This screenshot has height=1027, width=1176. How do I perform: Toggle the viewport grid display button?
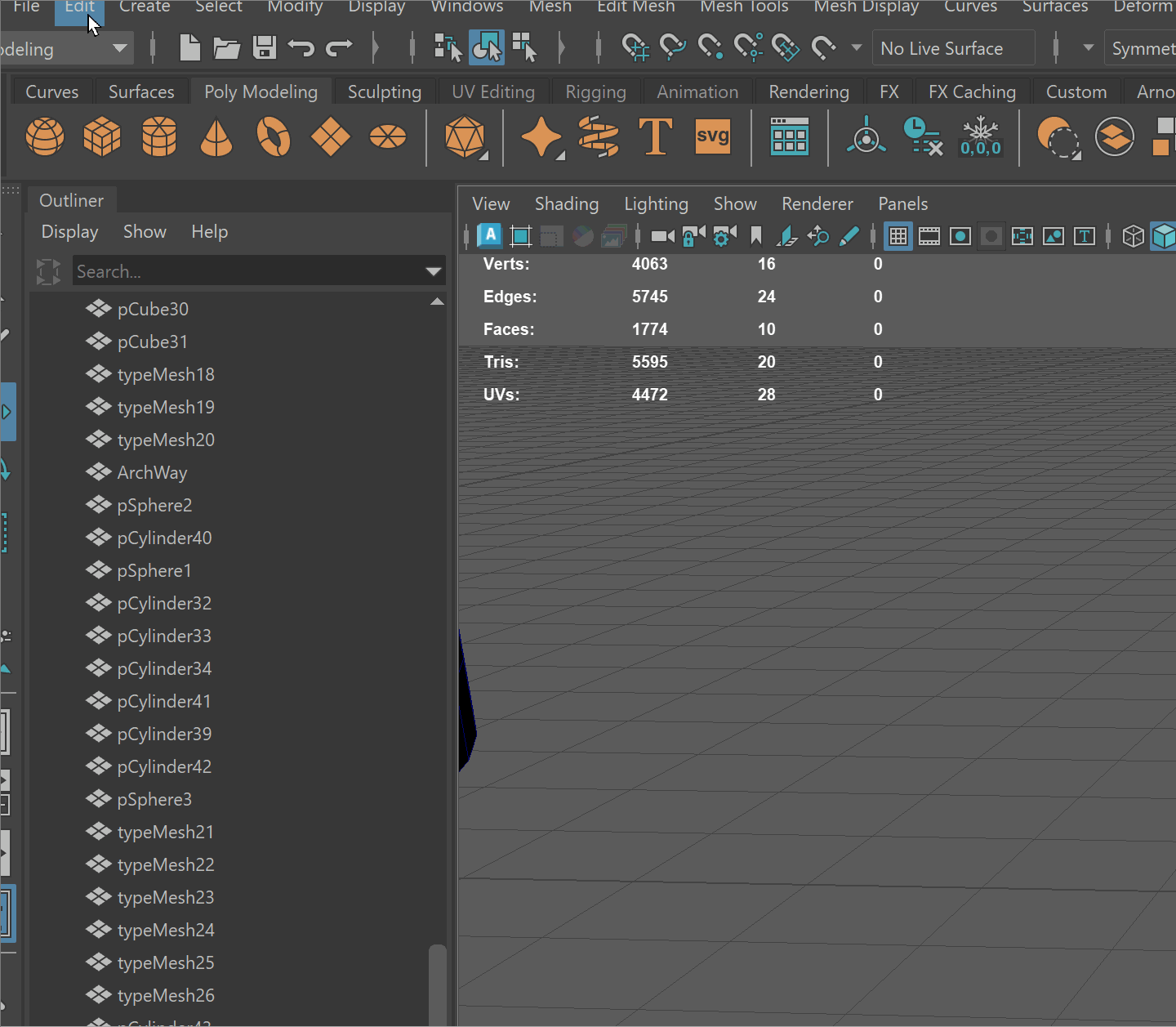(898, 237)
